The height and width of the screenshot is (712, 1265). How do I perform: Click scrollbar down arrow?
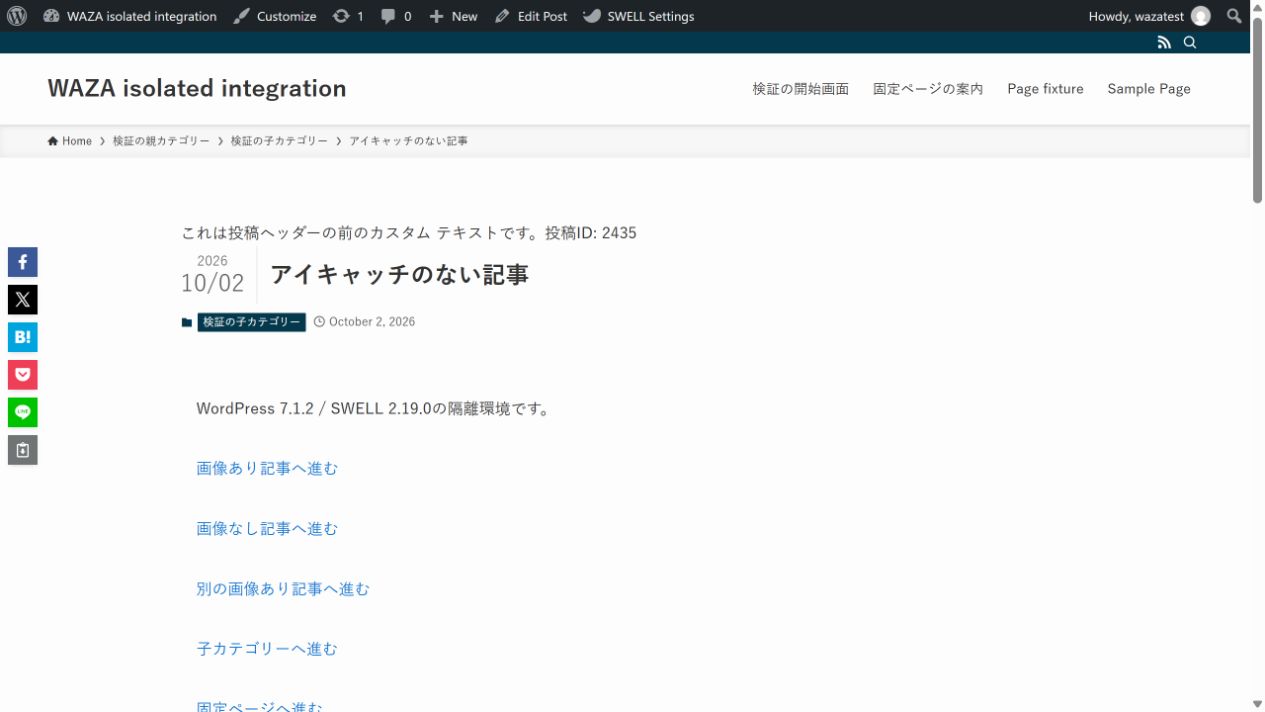(1257, 704)
